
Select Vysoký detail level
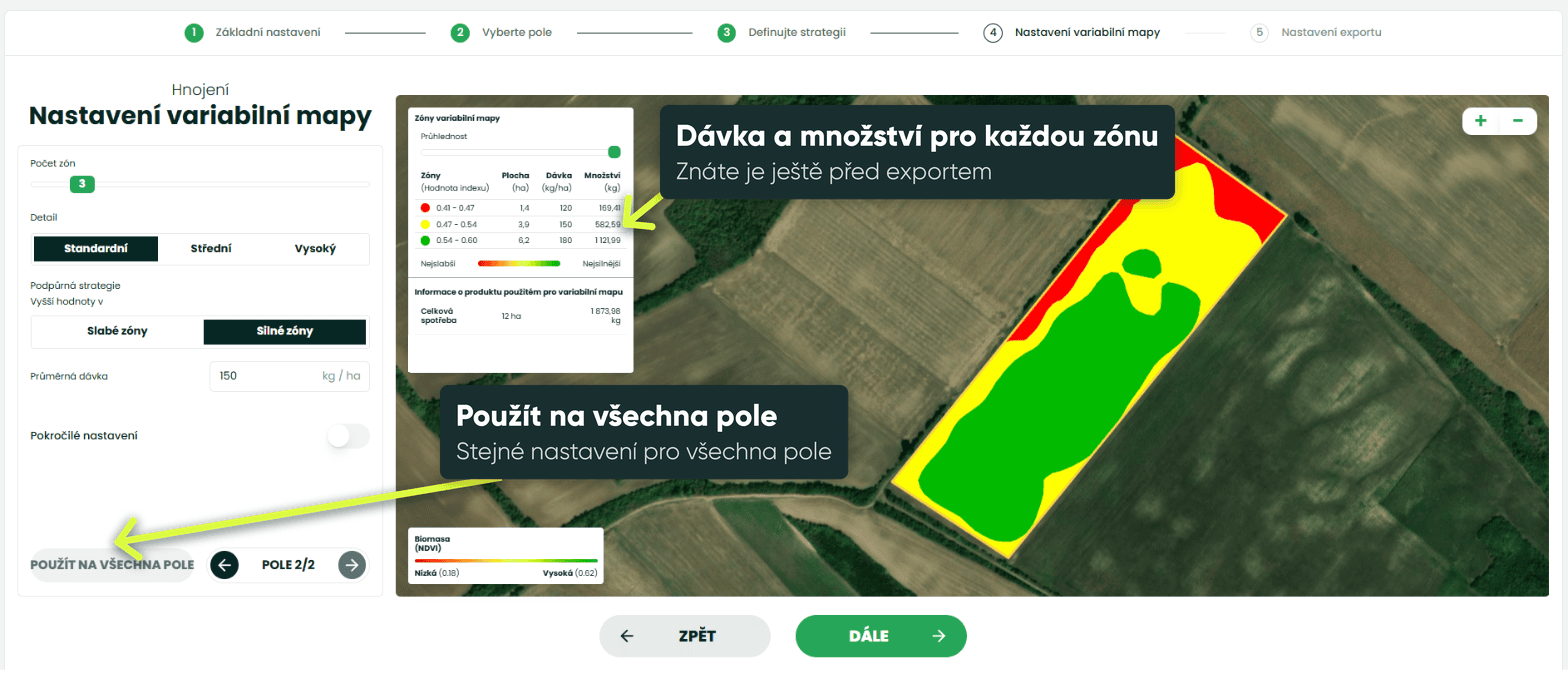pos(315,249)
